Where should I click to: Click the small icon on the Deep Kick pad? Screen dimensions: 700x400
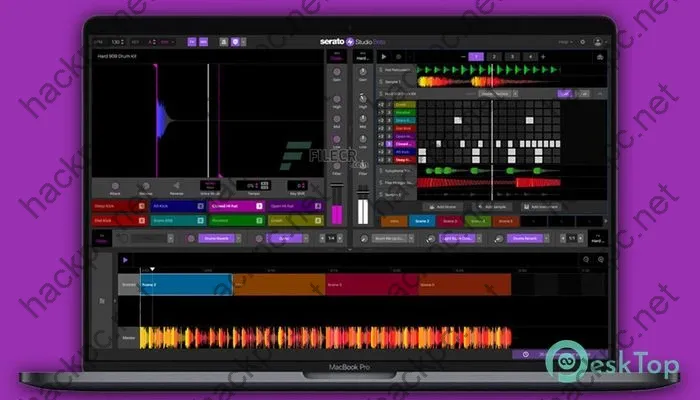tap(142, 206)
